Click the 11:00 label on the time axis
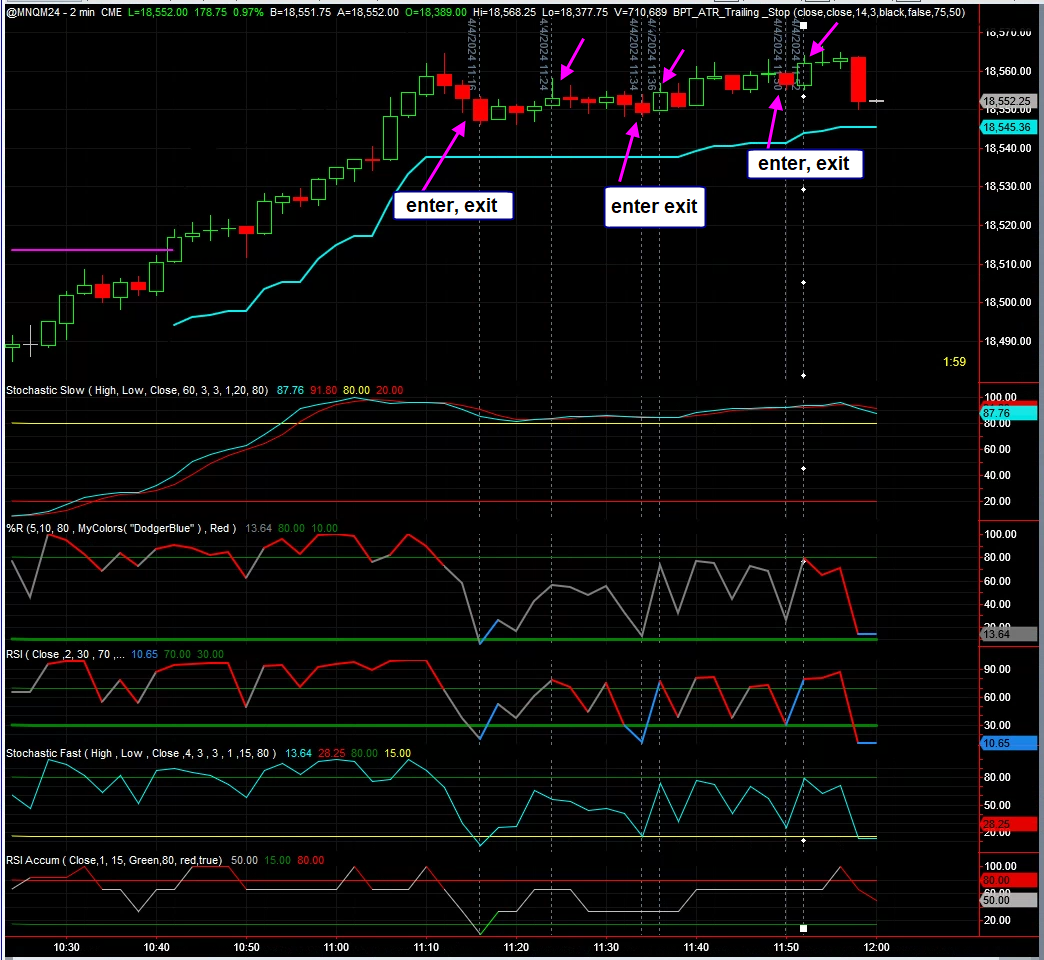 click(x=336, y=947)
